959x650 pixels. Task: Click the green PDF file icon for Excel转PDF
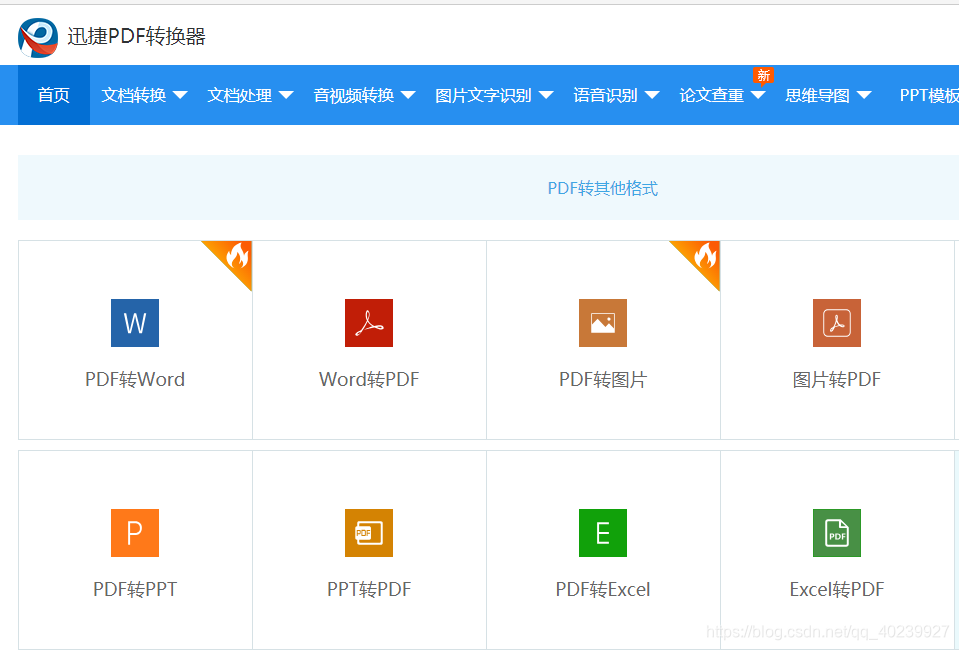click(x=837, y=533)
